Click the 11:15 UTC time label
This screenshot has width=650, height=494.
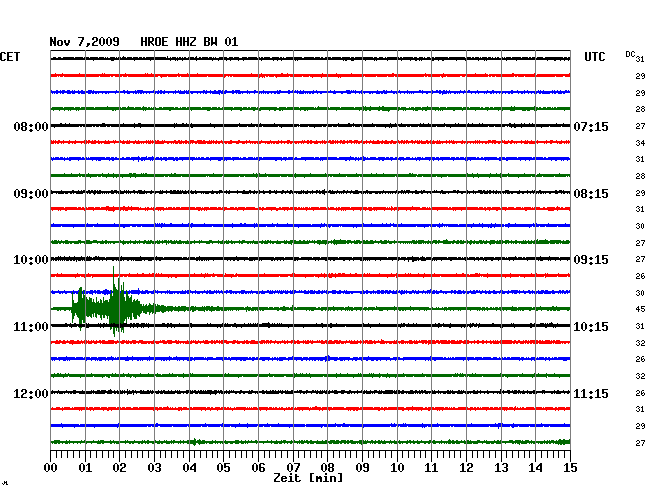(x=591, y=393)
